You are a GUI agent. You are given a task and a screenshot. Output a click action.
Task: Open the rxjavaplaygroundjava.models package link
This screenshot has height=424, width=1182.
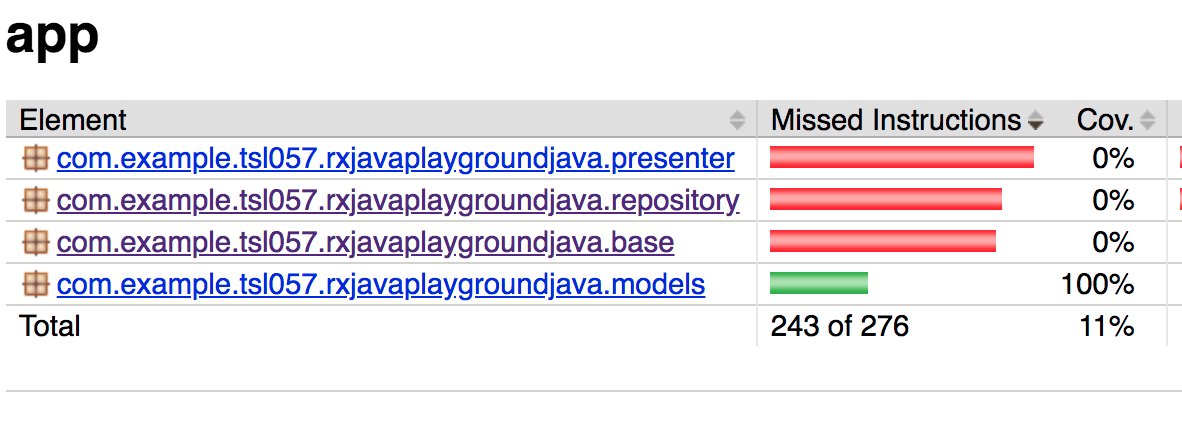[381, 284]
